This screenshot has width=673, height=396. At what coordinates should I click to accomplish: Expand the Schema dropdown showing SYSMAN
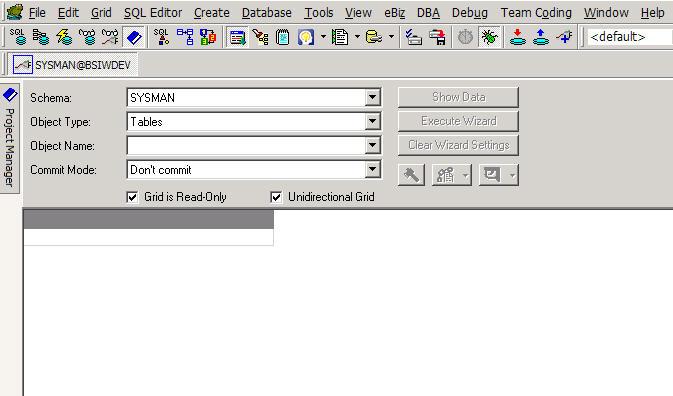(x=373, y=97)
